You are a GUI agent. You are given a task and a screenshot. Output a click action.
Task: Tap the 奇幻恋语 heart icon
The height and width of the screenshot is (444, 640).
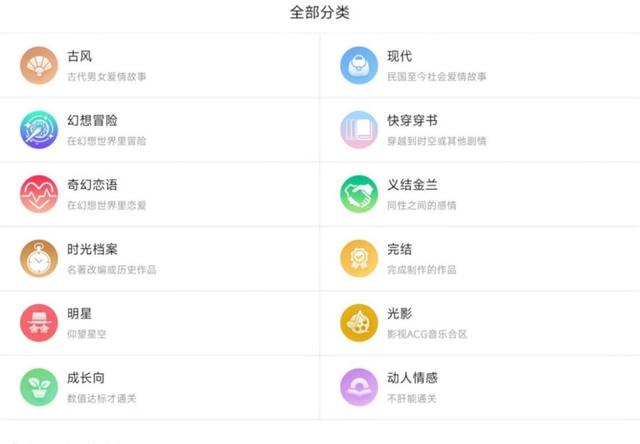coord(39,194)
